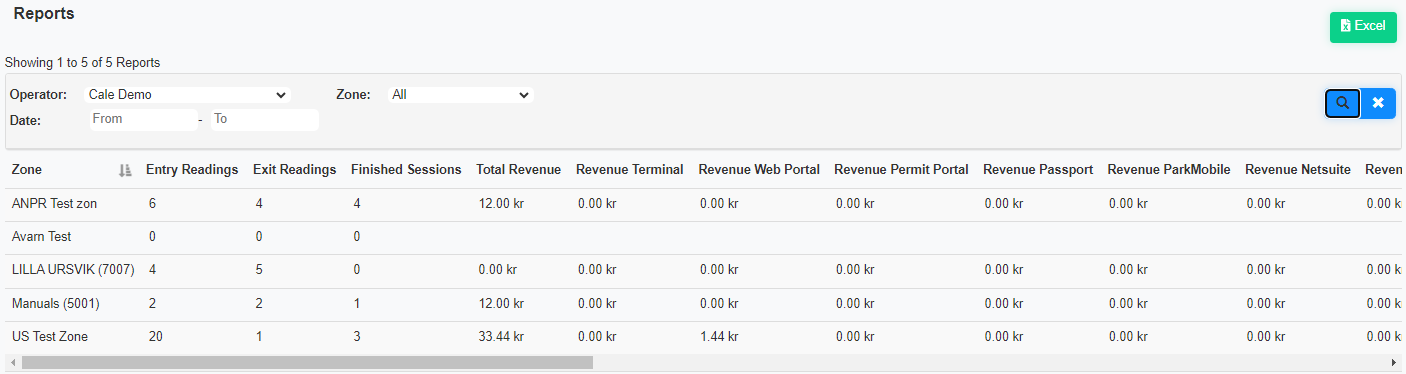Viewport: 1406px width, 374px height.
Task: Click the Revenue ParkMobile column header
Action: click(x=1169, y=170)
